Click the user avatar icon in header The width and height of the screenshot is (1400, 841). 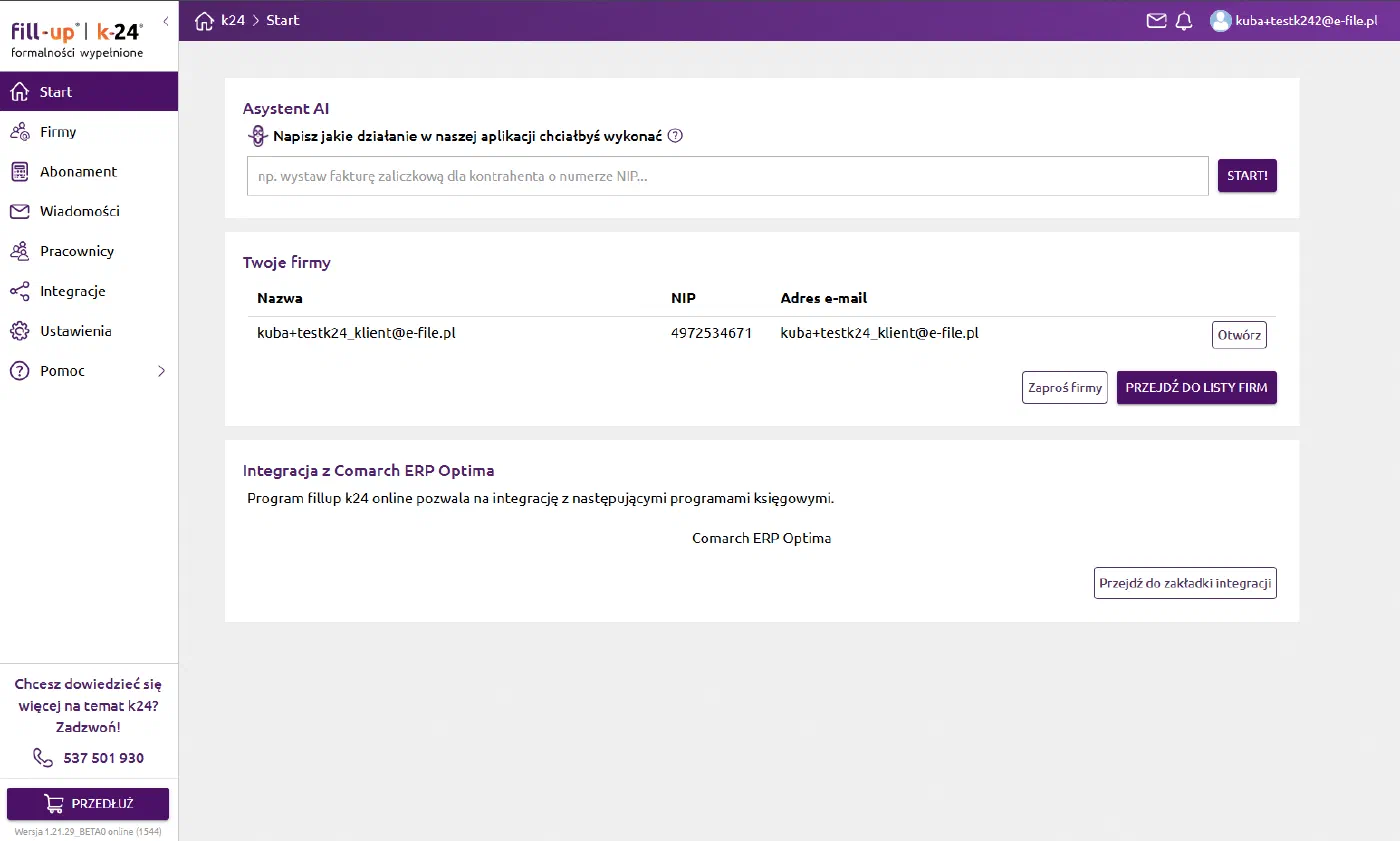click(1220, 20)
